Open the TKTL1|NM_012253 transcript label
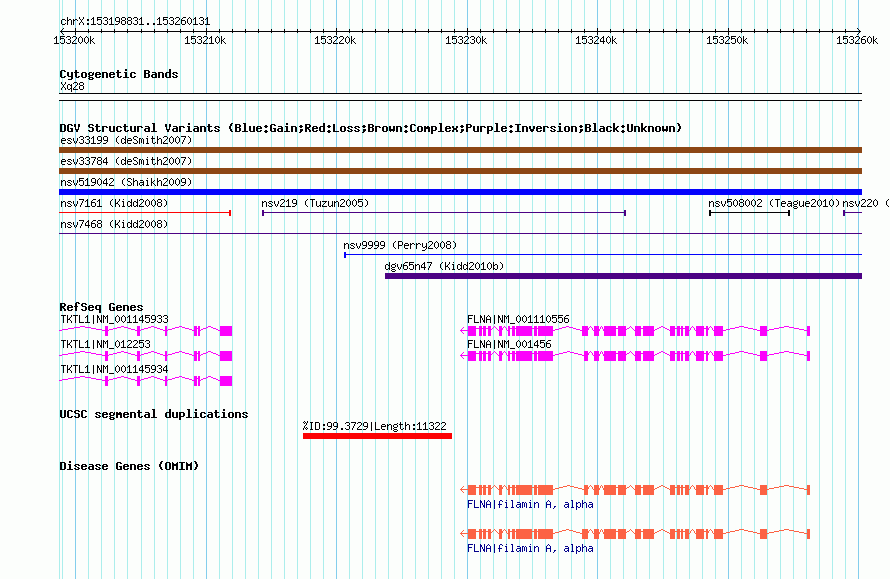The height and width of the screenshot is (579, 890). coord(106,345)
